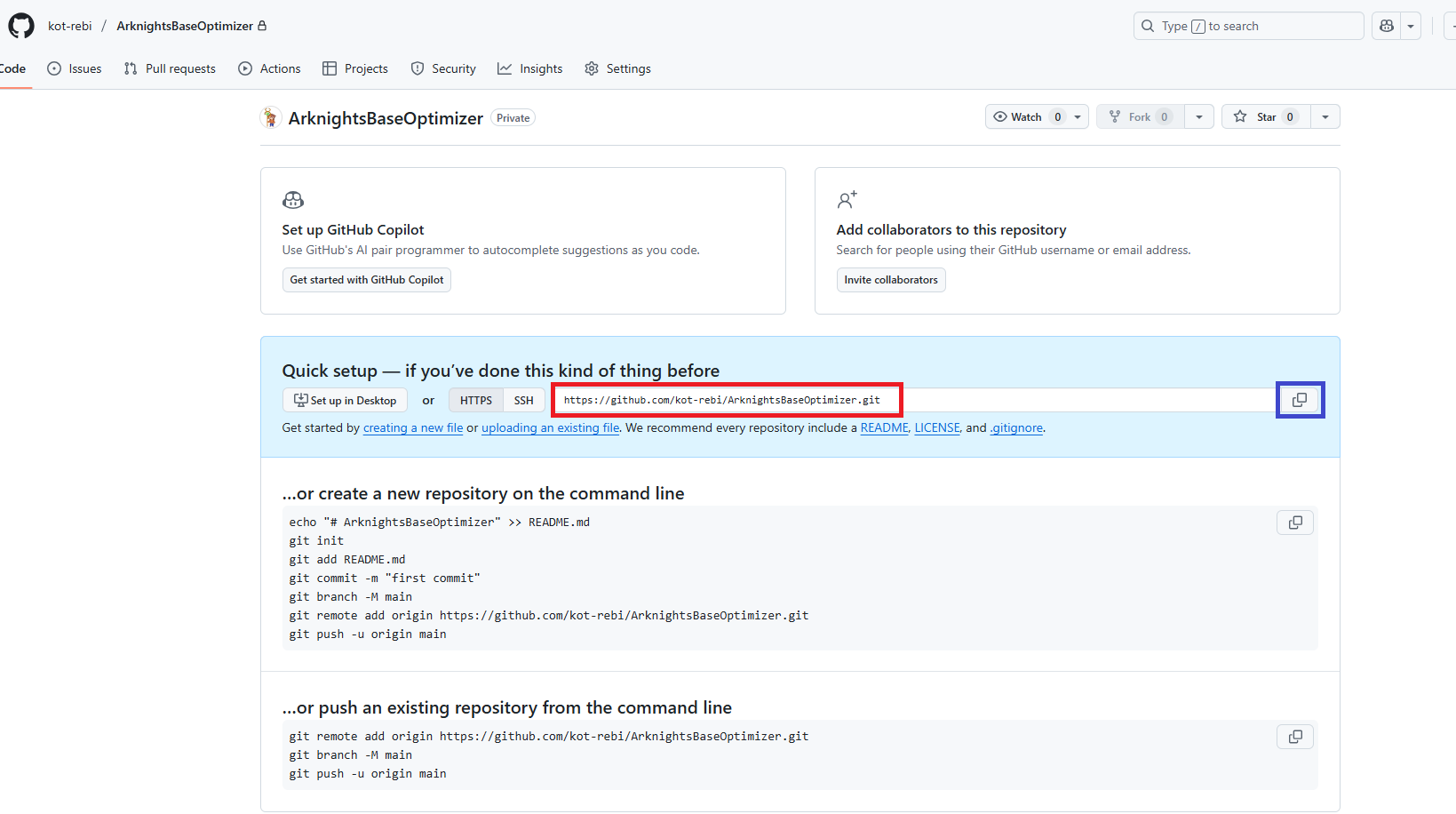Screen dimensions: 1456x814
Task: Click the 'git init' command line
Action: (316, 540)
